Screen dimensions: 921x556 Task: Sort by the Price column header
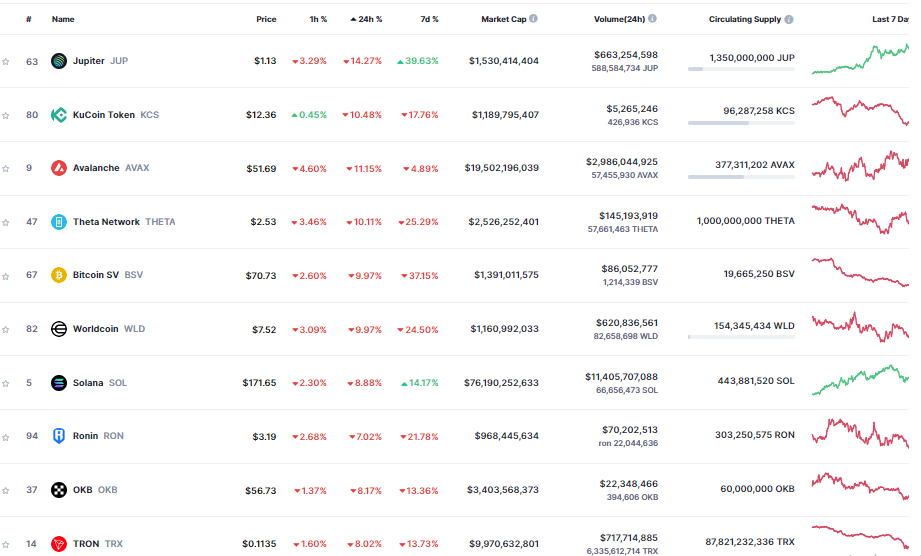point(266,19)
